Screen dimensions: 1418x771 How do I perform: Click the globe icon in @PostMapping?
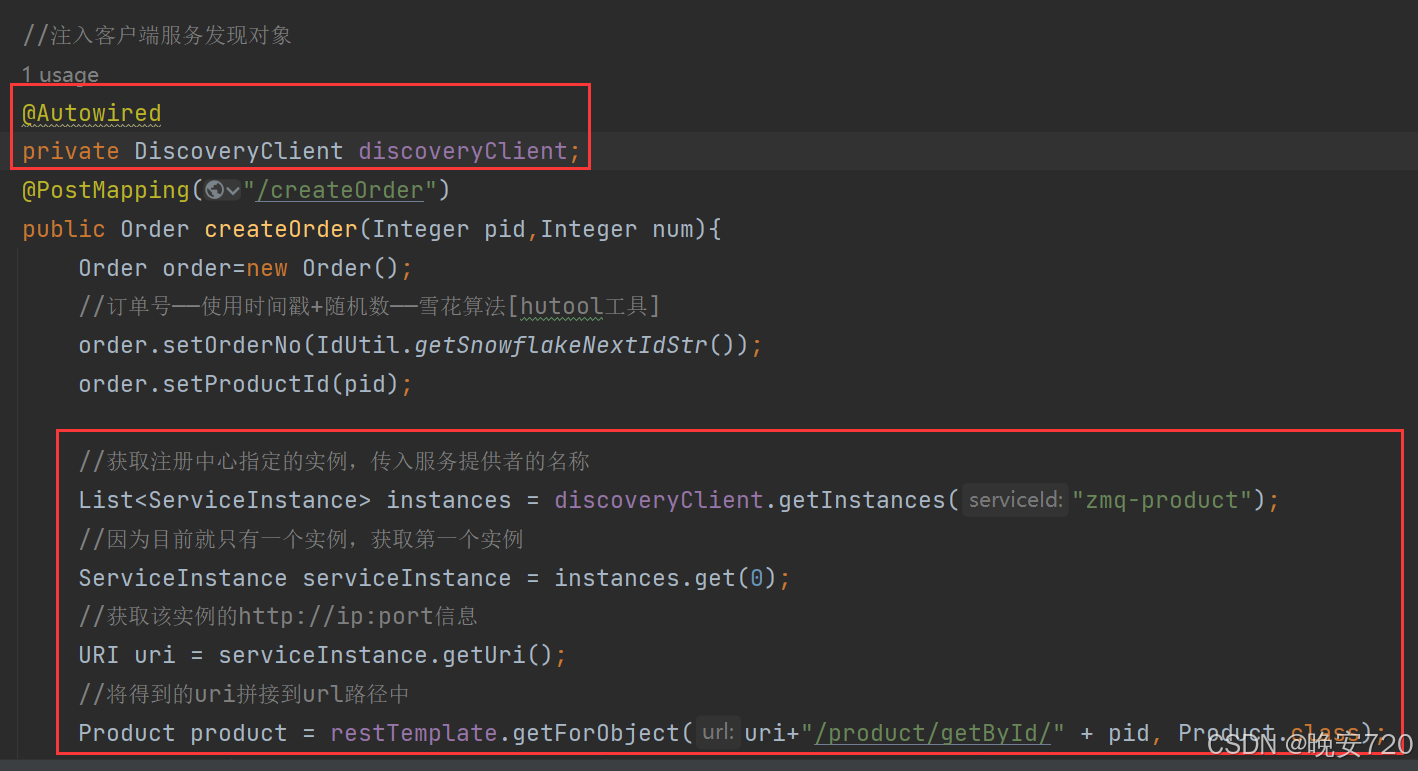click(214, 190)
